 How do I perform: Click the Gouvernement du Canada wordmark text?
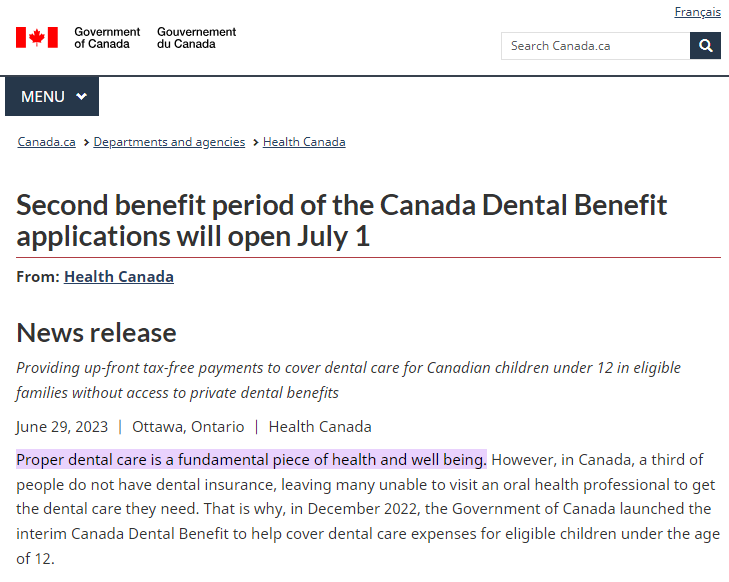pyautogui.click(x=197, y=38)
